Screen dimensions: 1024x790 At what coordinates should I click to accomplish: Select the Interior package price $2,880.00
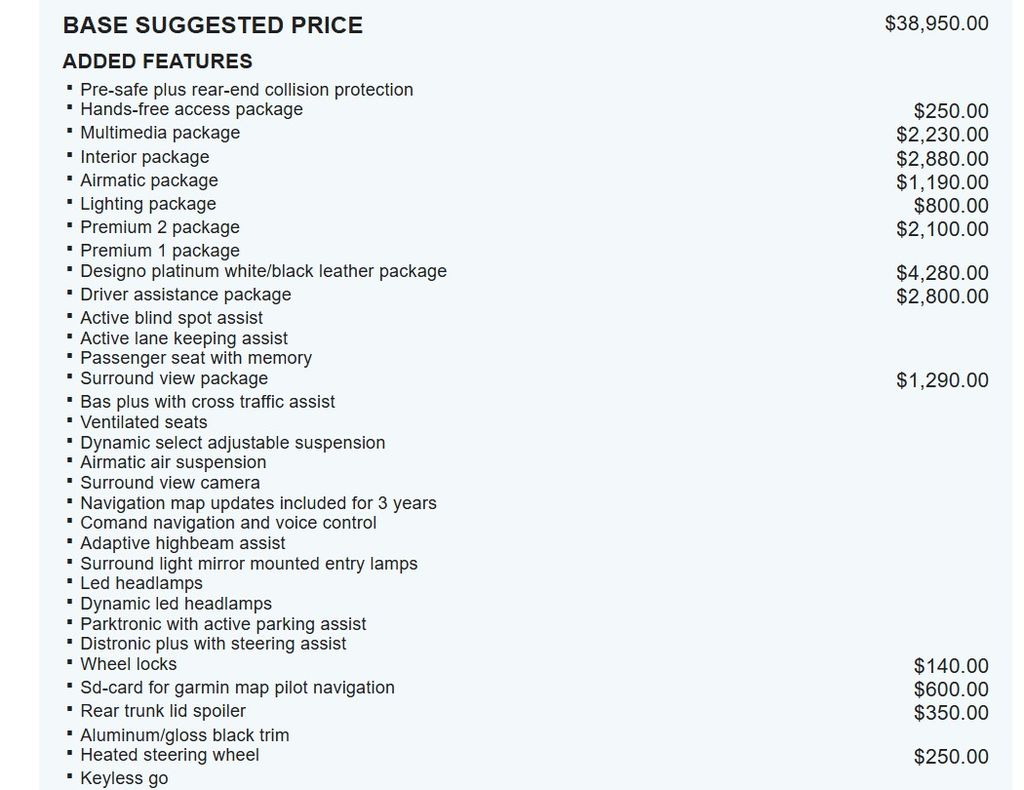[x=942, y=159]
